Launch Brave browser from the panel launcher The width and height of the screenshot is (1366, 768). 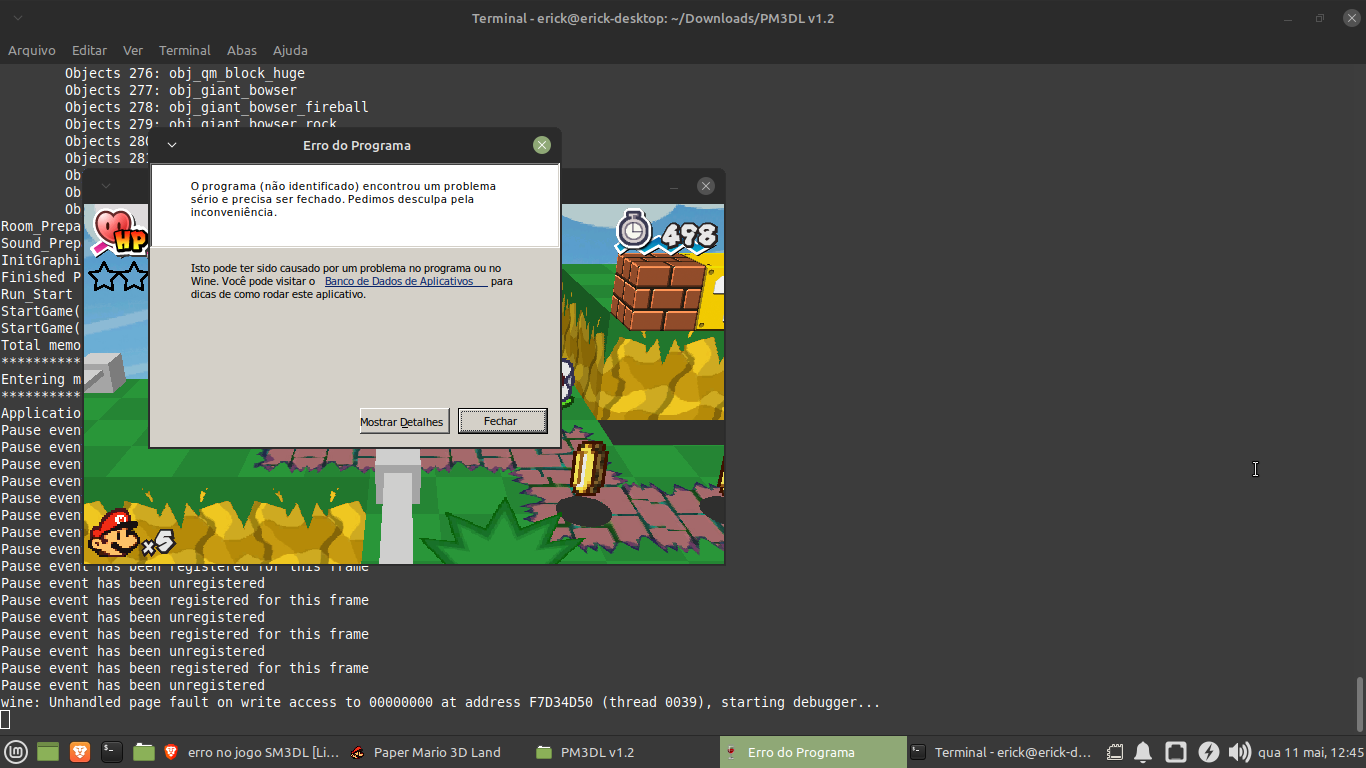tap(80, 752)
